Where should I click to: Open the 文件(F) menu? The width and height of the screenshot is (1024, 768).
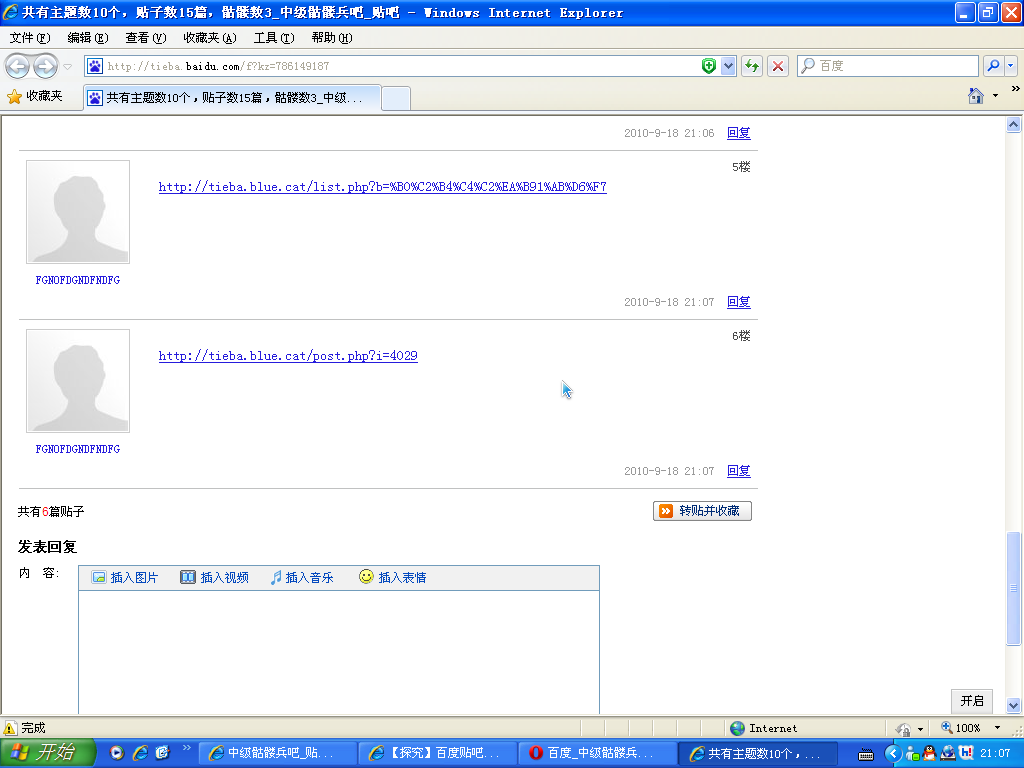coord(29,38)
